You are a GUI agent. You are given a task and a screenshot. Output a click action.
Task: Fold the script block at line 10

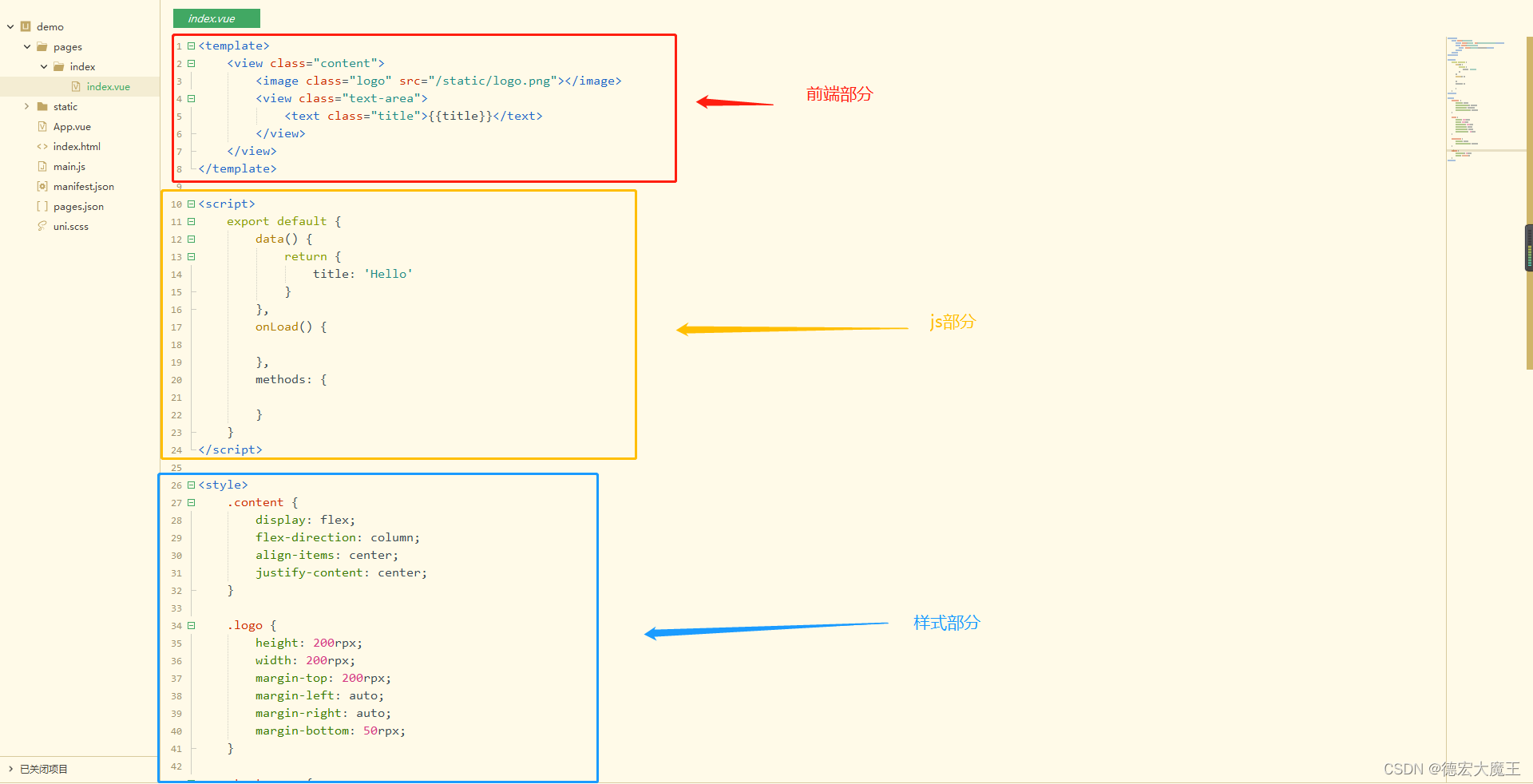click(x=192, y=204)
